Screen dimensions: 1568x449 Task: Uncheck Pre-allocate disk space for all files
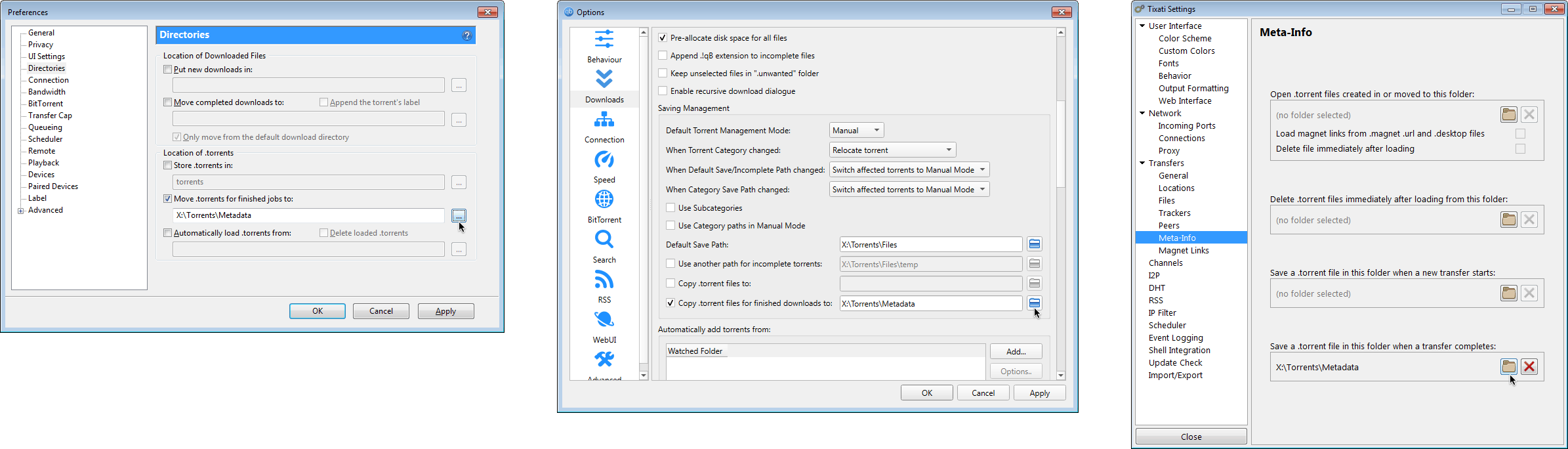click(x=663, y=38)
